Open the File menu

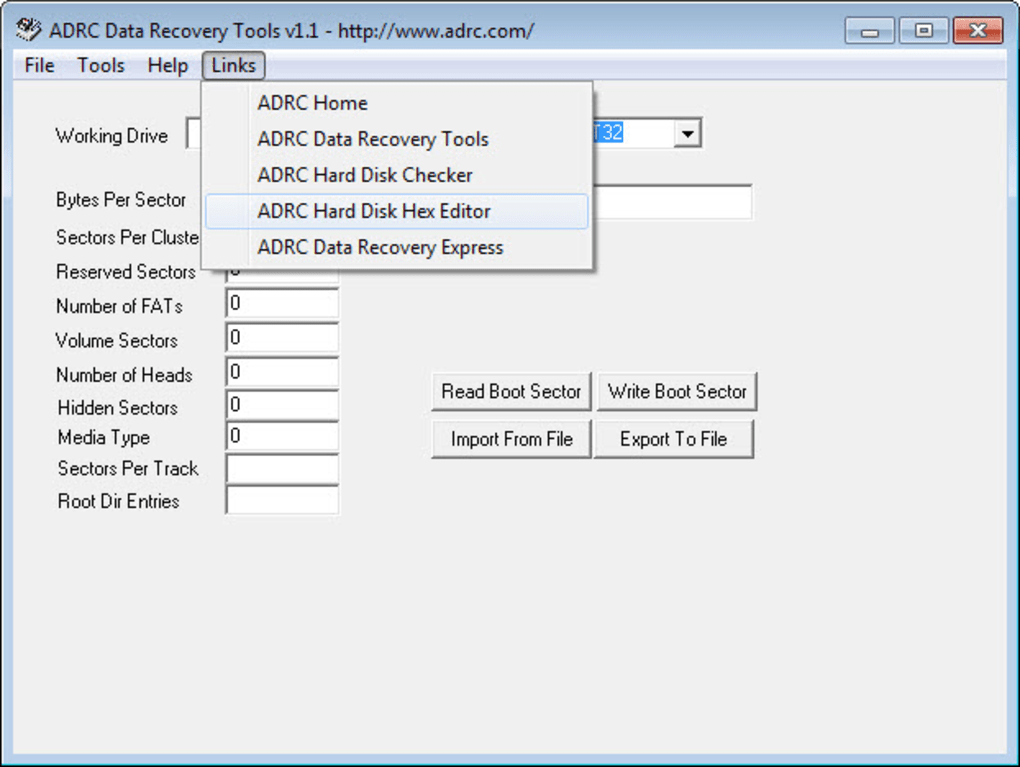pos(39,65)
